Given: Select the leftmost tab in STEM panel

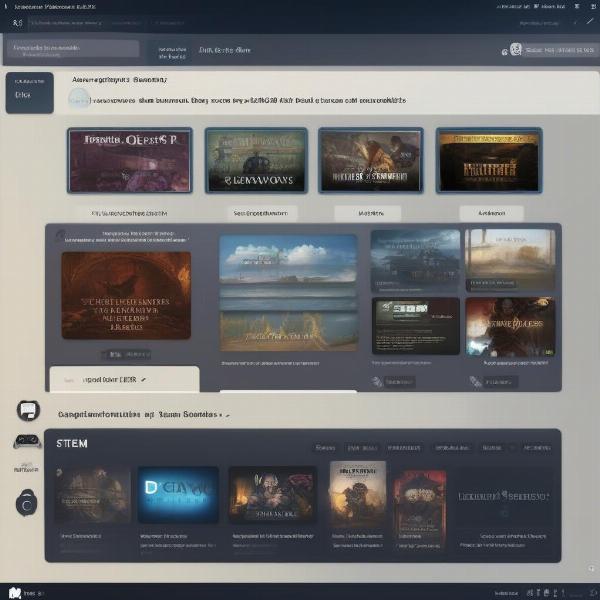Looking at the screenshot, I should (x=325, y=448).
